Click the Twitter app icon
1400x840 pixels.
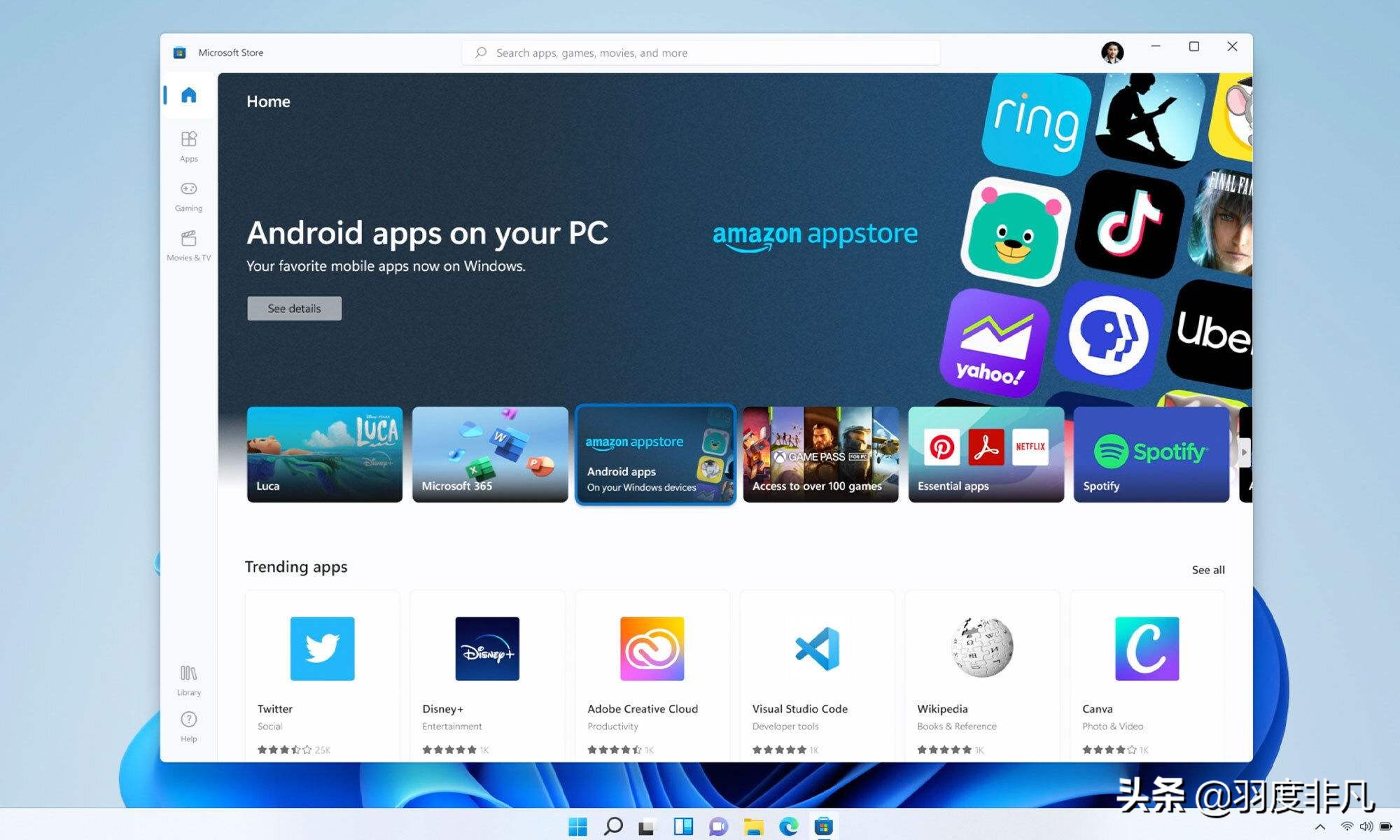point(322,648)
